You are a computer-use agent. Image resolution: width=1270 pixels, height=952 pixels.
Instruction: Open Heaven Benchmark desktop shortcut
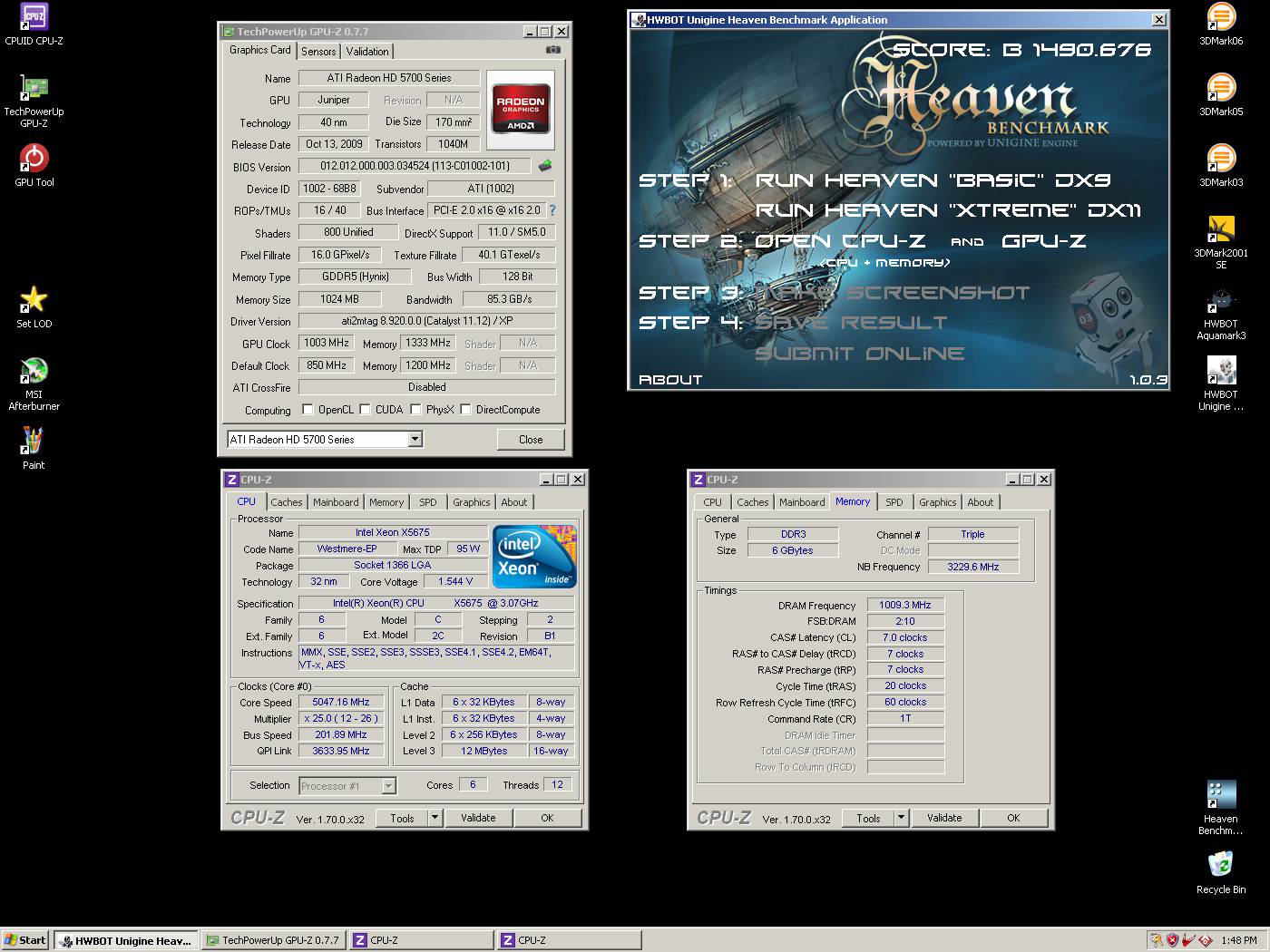point(1221,808)
